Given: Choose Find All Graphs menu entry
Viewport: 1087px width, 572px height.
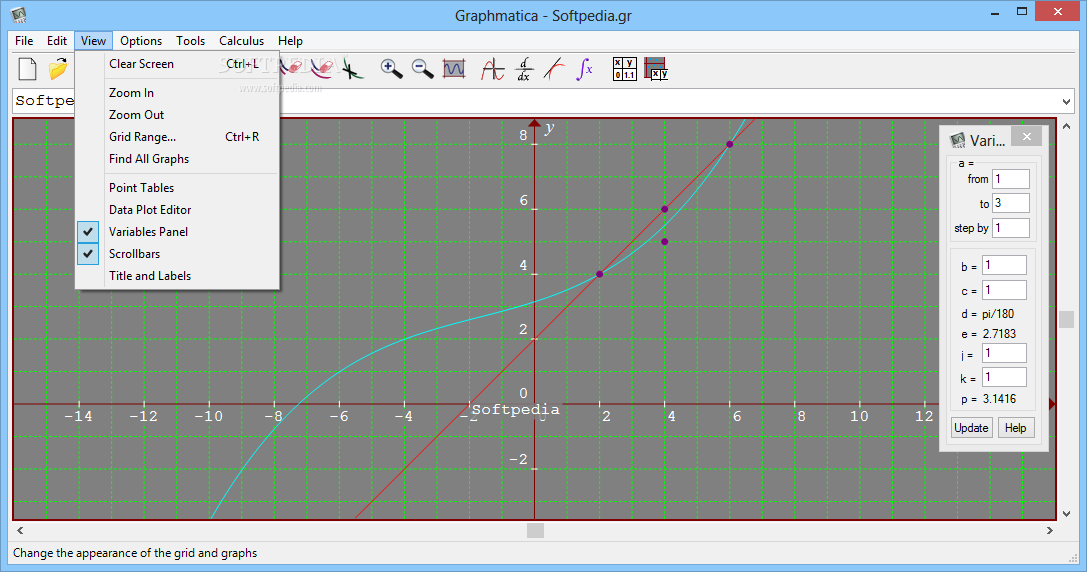Looking at the screenshot, I should [177, 159].
